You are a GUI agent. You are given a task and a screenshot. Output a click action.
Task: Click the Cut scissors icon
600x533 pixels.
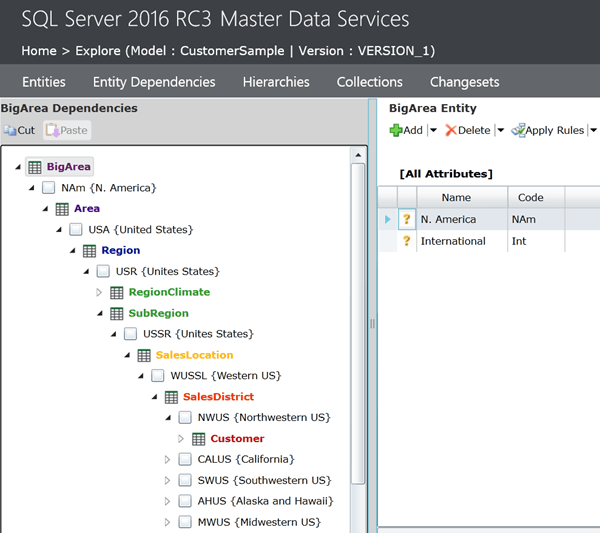9,131
